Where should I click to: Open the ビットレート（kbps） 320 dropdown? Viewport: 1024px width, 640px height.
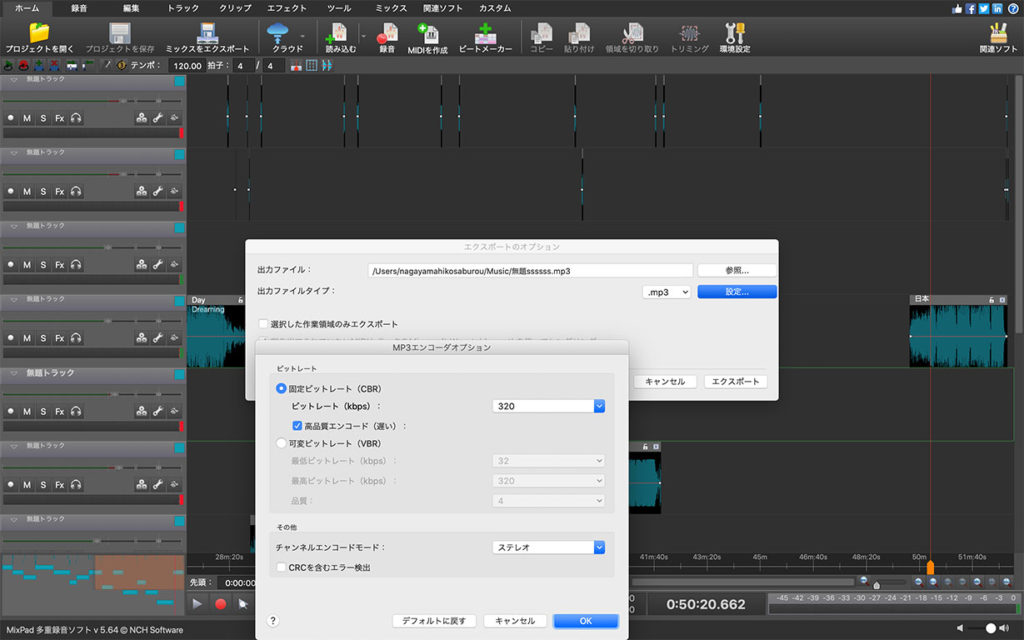tap(548, 406)
